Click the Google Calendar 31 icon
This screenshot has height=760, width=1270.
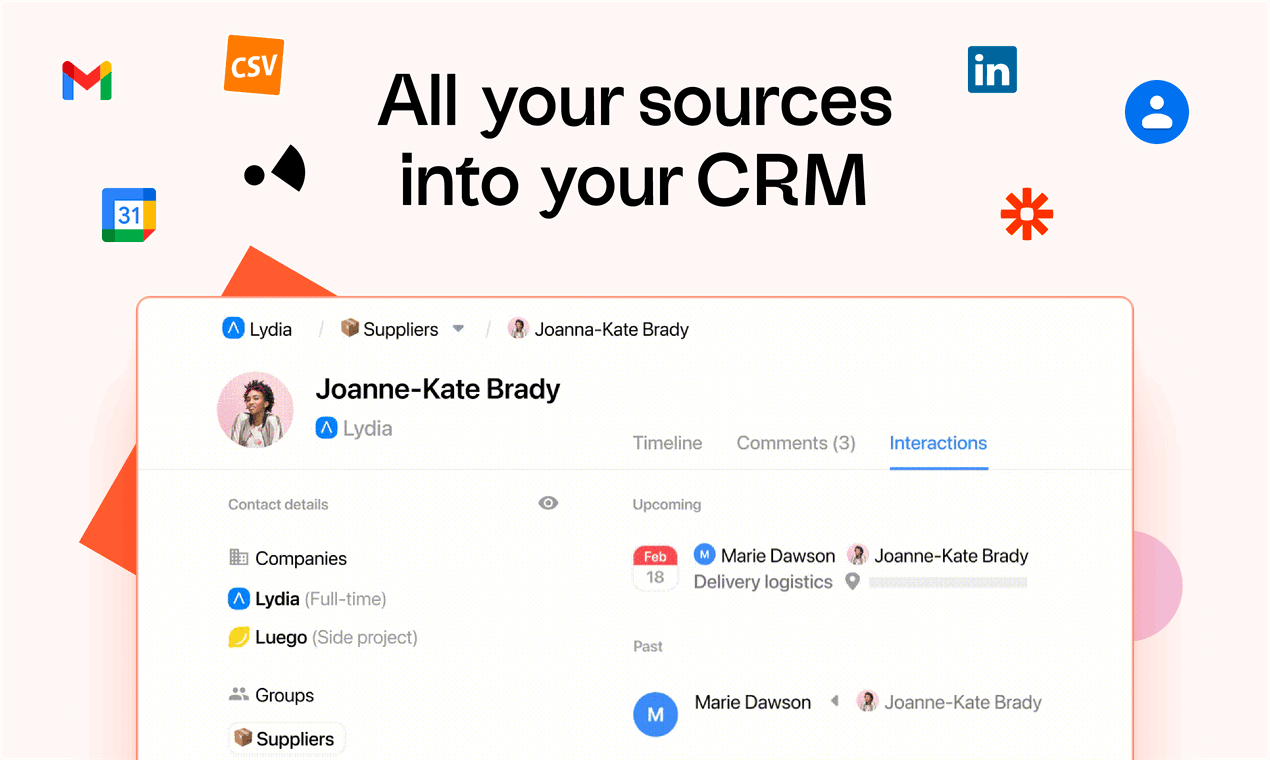tap(129, 215)
